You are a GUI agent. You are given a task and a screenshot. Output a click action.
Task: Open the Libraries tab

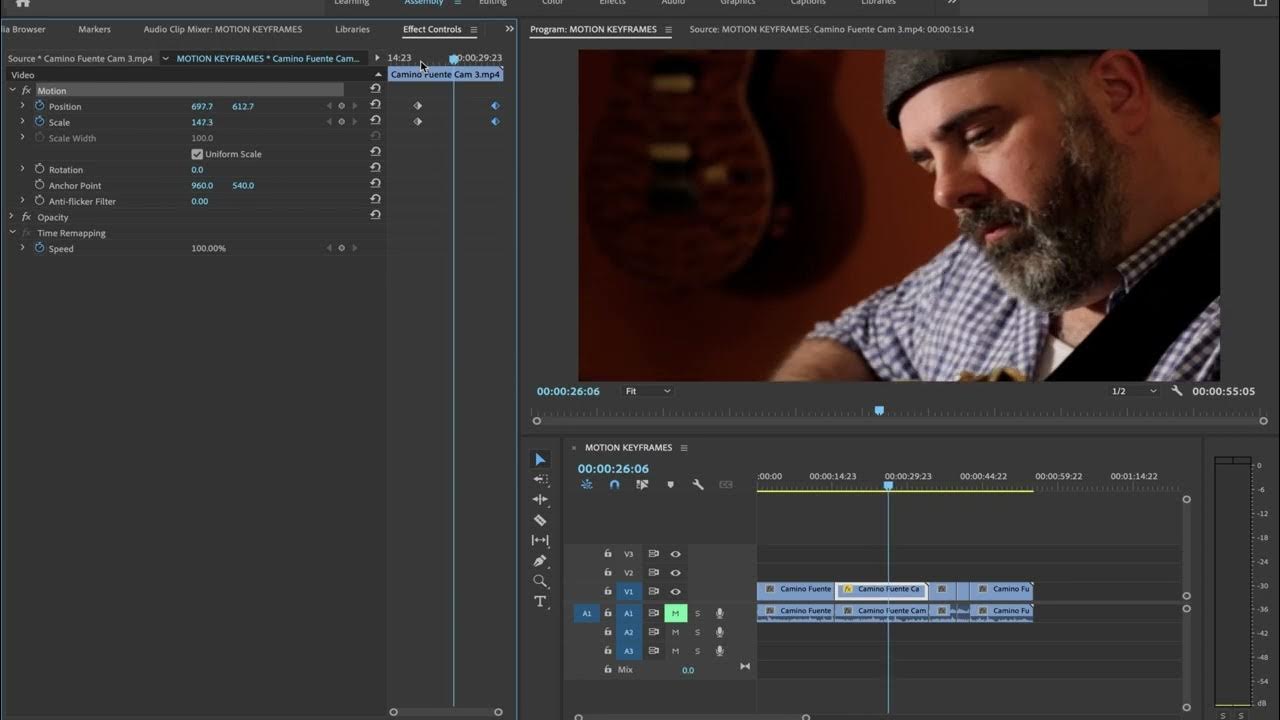coord(352,29)
